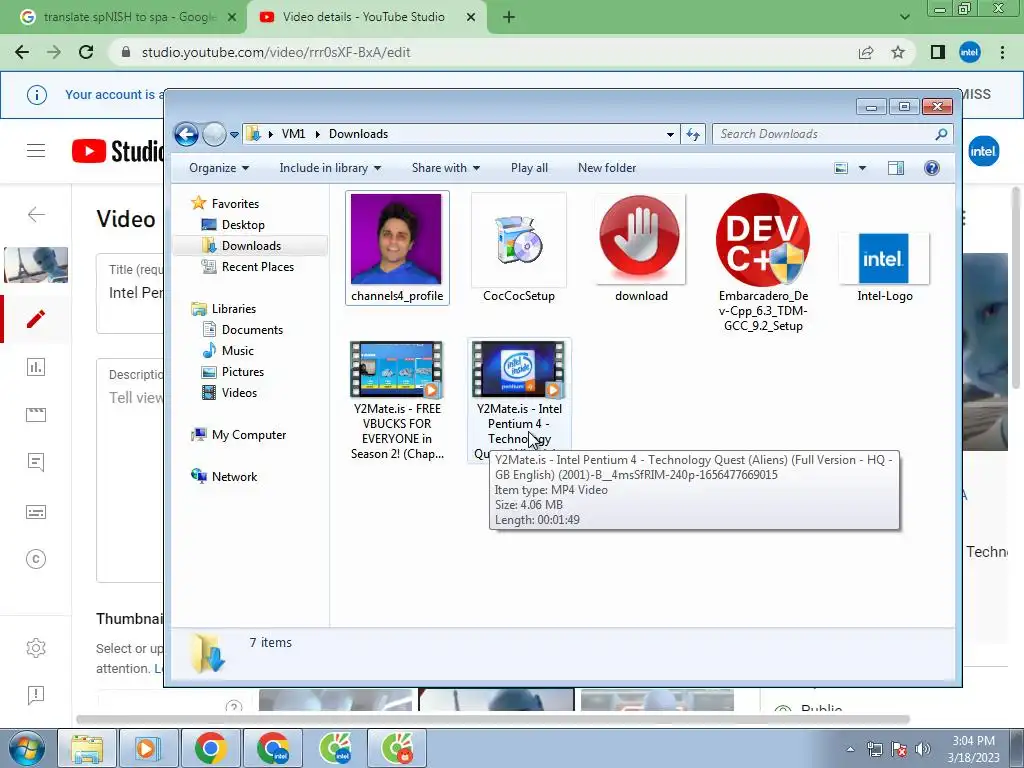Open YouTube Studio hamburger menu
The width and height of the screenshot is (1024, 768).
(x=36, y=151)
